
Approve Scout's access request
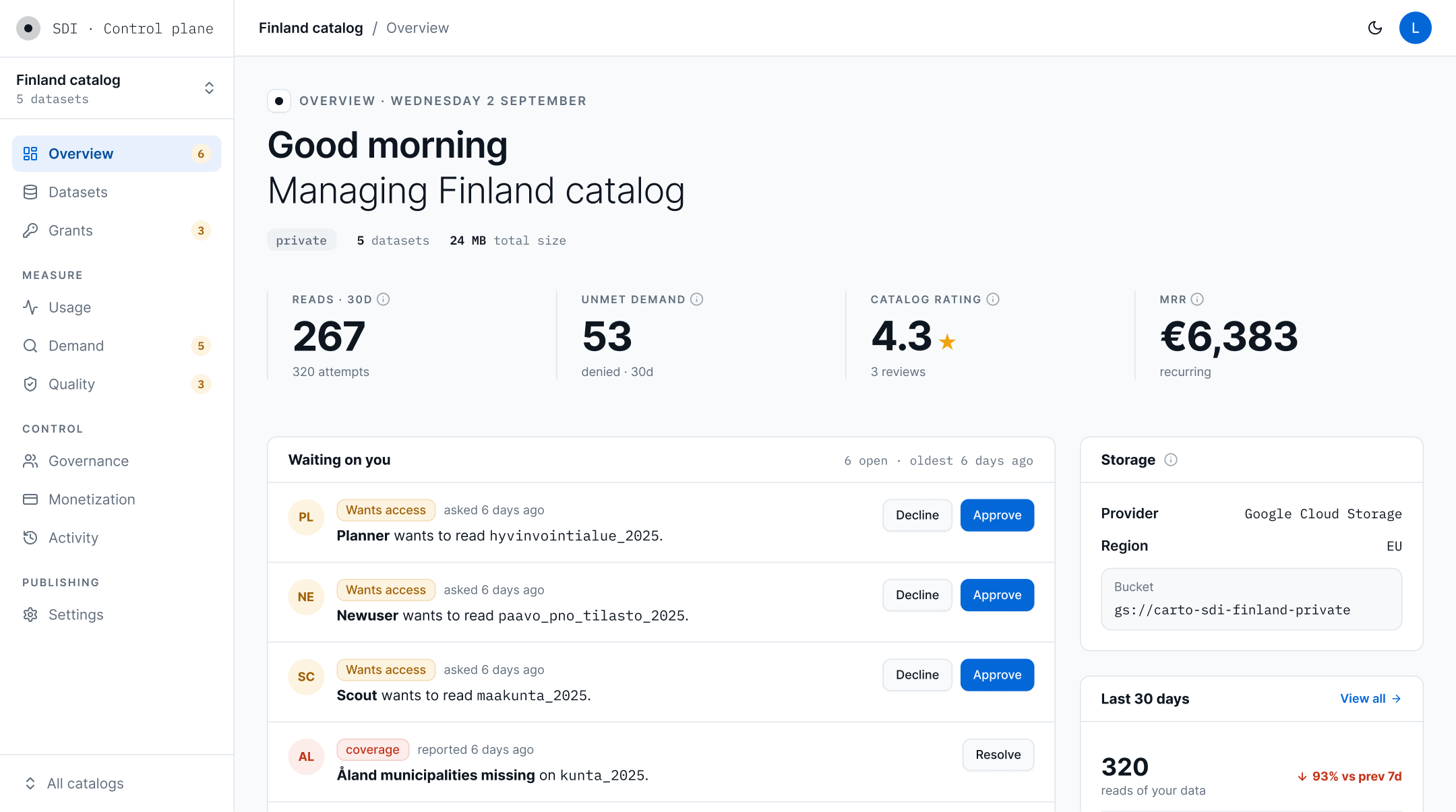click(997, 675)
